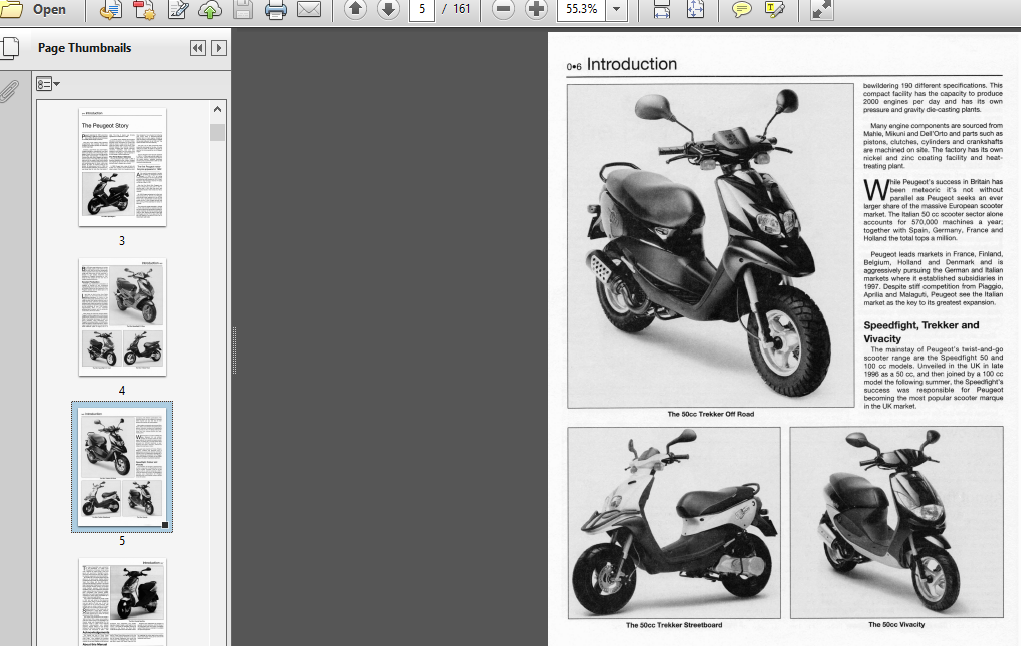1021x646 pixels.
Task: Click the thumbnails panel scrollbar thumb
Action: 217,132
